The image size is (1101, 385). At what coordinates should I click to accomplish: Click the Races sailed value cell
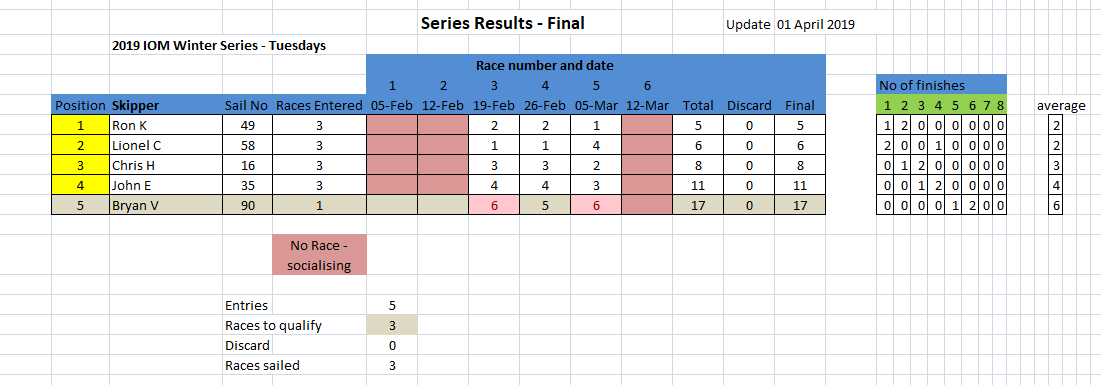(392, 365)
